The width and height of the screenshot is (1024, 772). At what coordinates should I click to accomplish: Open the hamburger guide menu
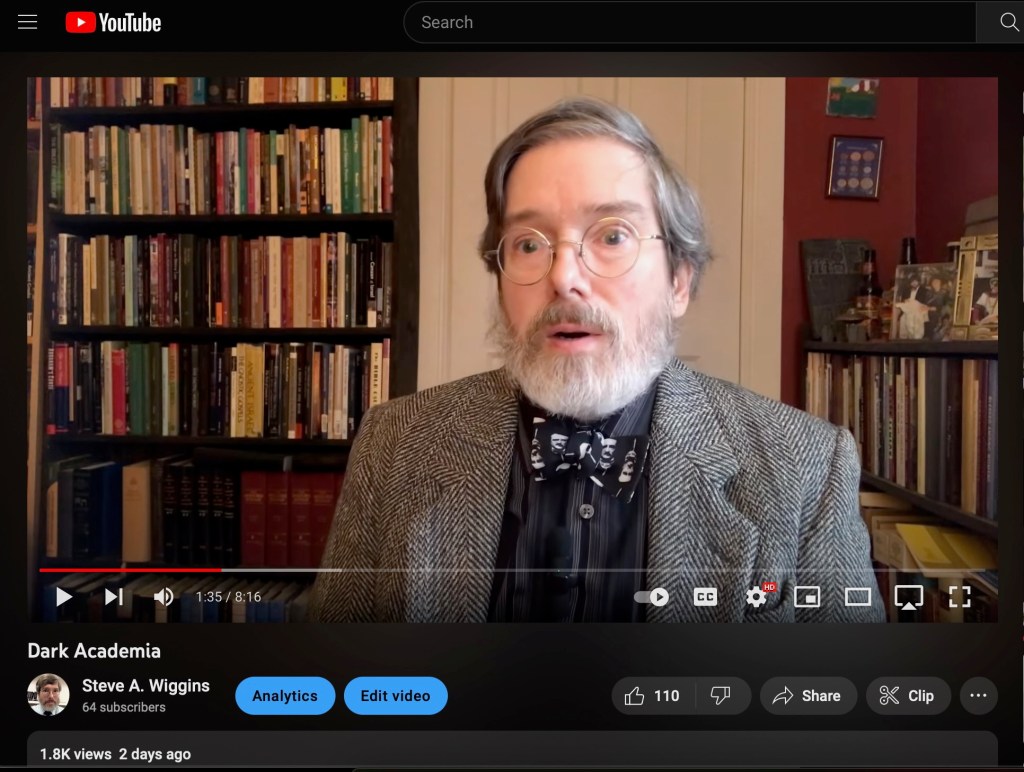(x=28, y=22)
